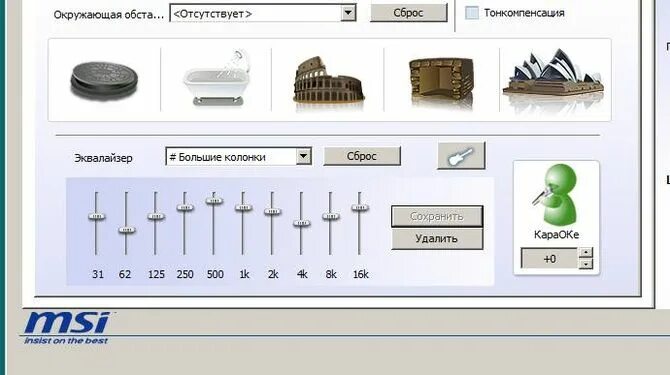Viewport: 670px width, 375px height.
Task: Select the Colosseum arena environment icon
Action: [328, 80]
